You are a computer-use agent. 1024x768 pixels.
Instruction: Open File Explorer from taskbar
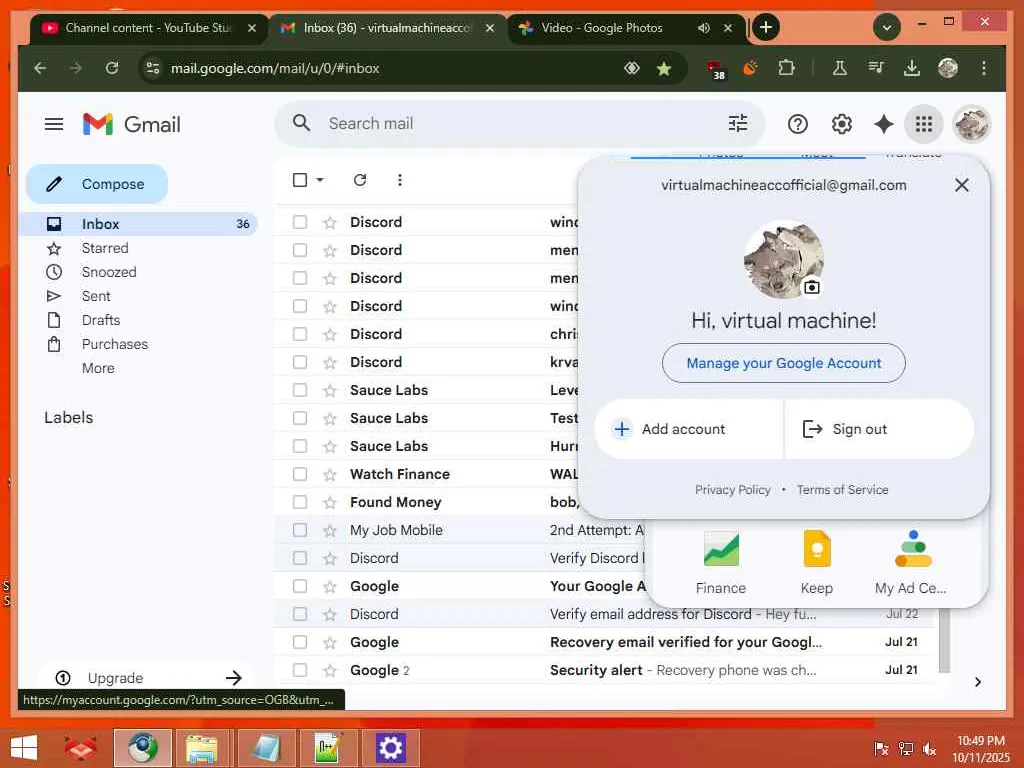pos(202,748)
